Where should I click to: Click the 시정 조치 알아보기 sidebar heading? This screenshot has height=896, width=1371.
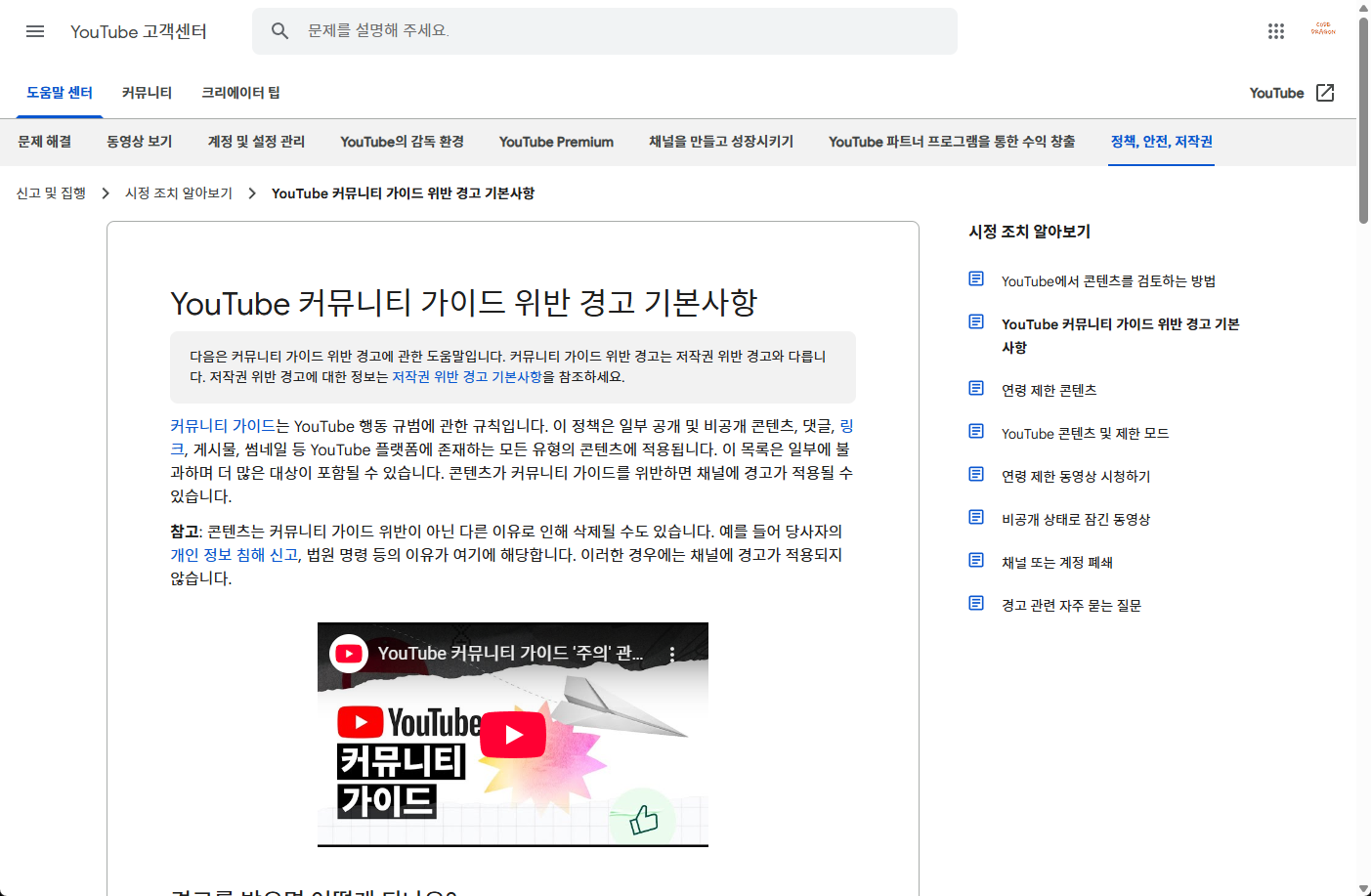[1029, 232]
